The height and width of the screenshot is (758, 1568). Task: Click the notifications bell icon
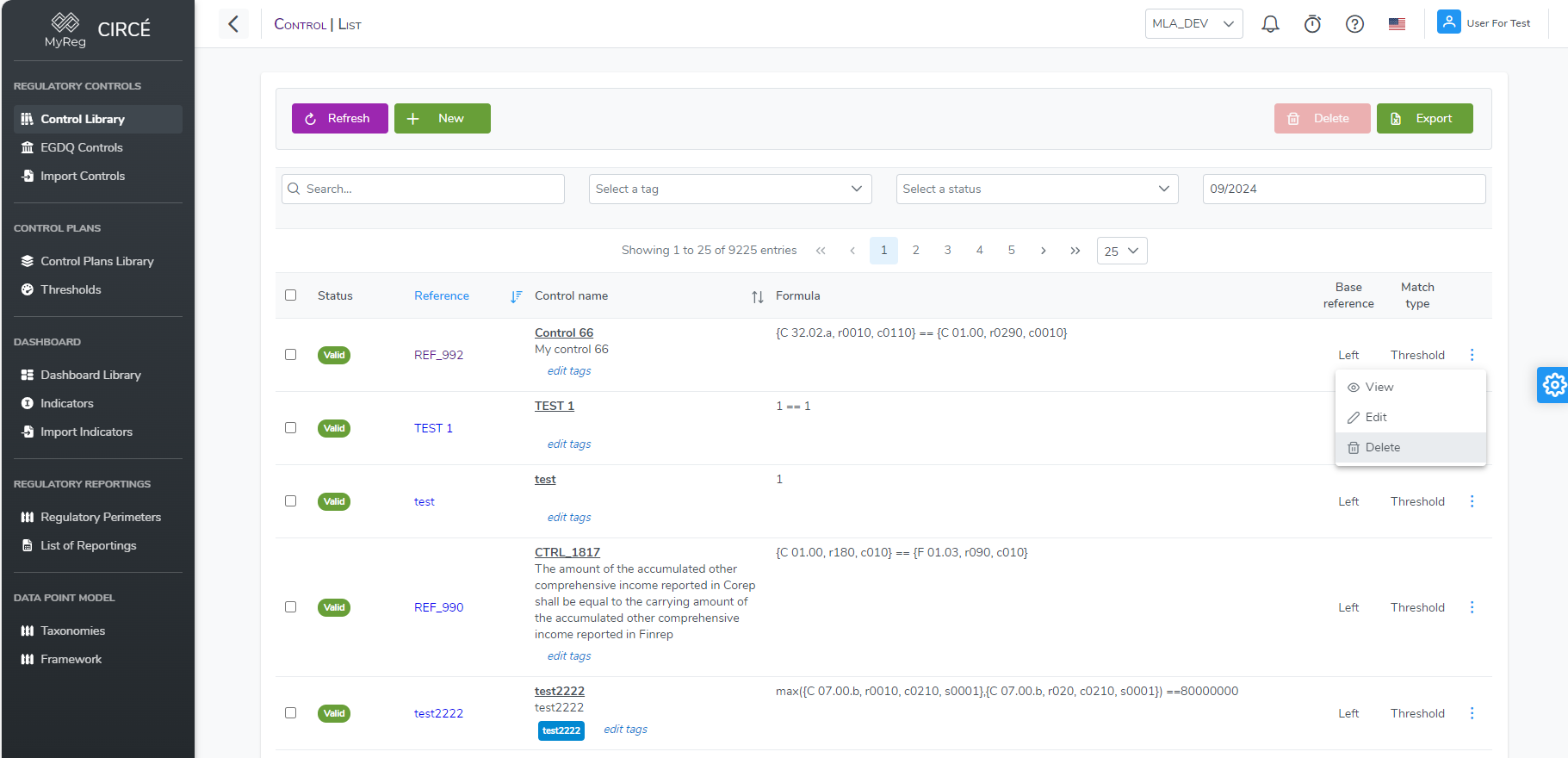click(x=1270, y=24)
